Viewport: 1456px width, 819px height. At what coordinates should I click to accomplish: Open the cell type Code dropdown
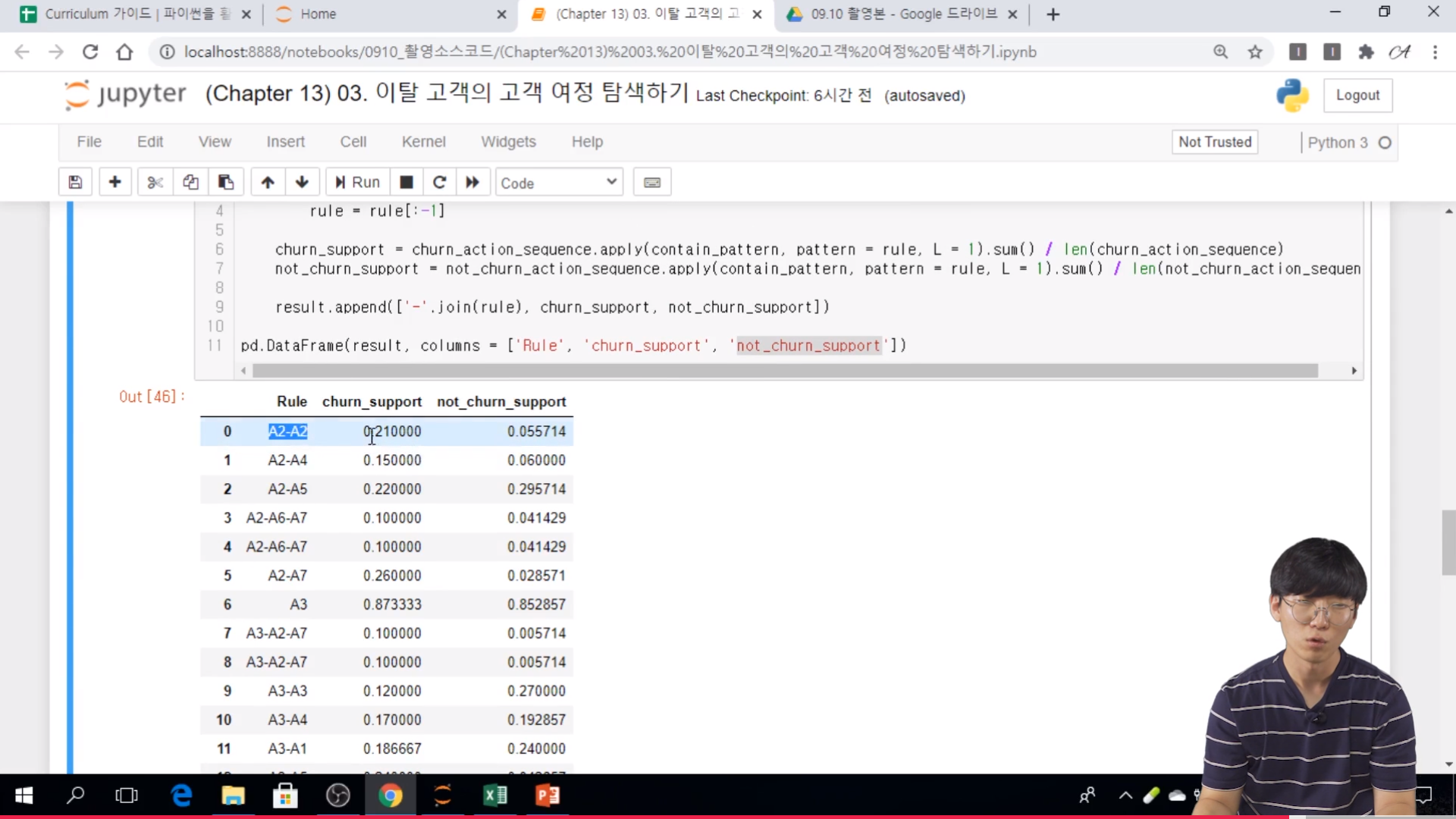pyautogui.click(x=559, y=183)
